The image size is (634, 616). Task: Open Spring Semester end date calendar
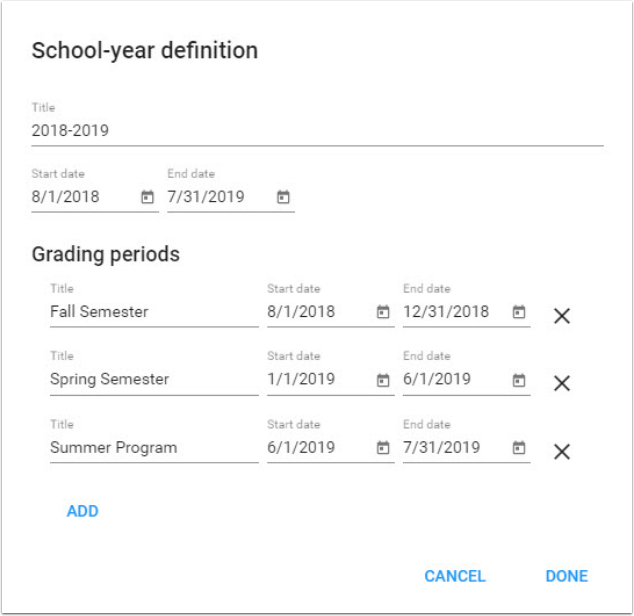point(518,380)
